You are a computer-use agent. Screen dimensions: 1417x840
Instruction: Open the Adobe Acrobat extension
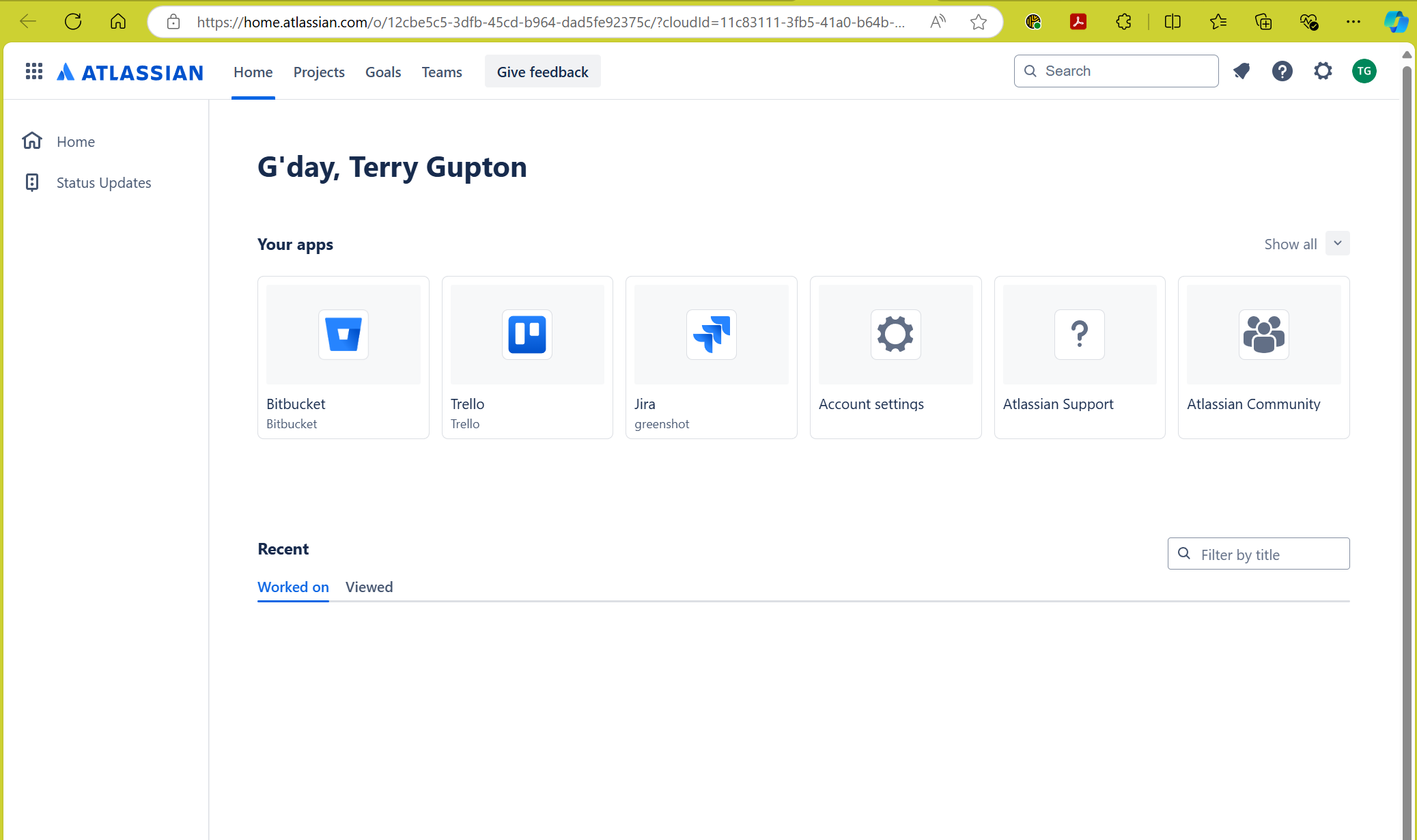coord(1078,22)
